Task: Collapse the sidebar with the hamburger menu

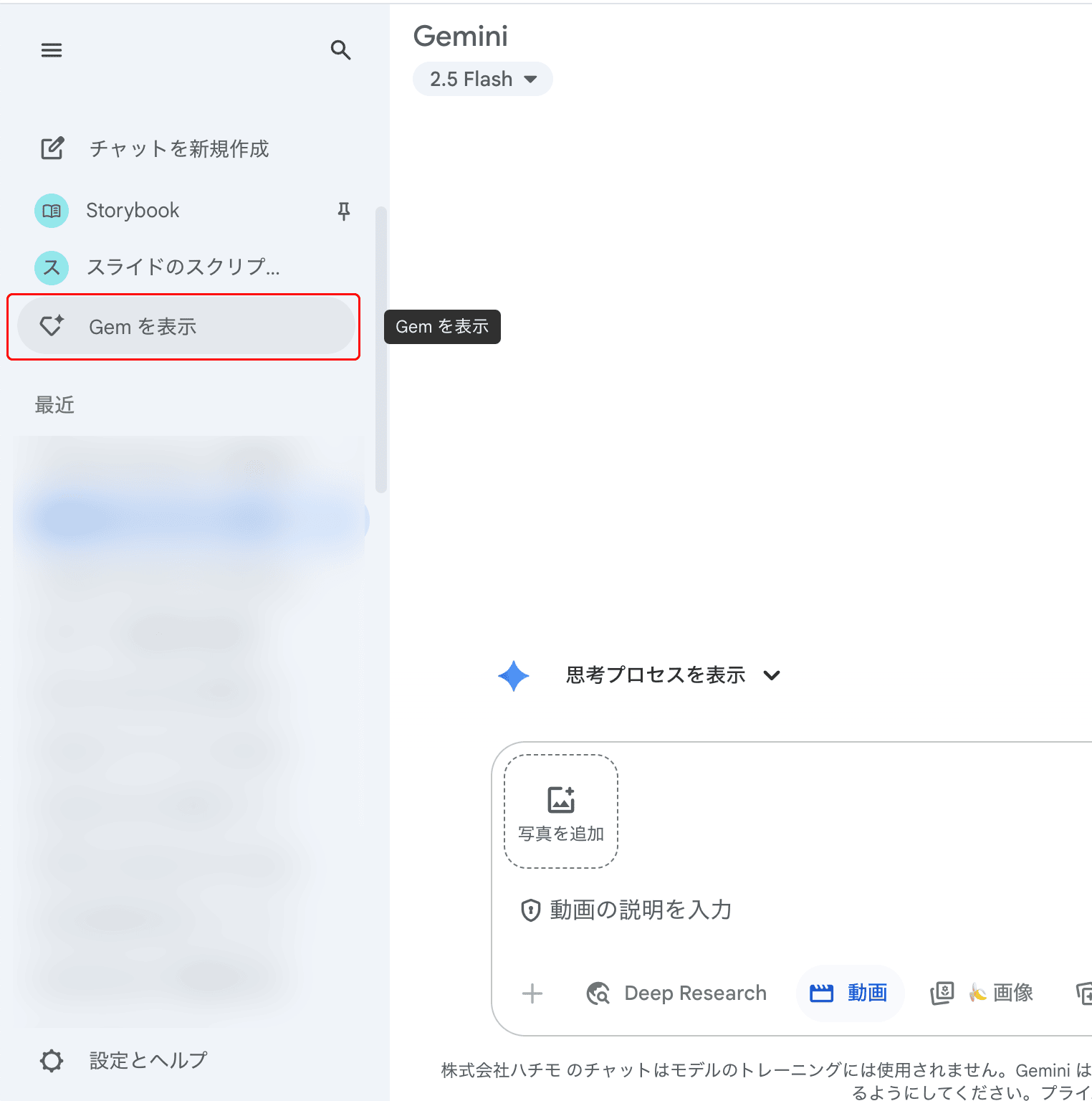Action: (52, 50)
